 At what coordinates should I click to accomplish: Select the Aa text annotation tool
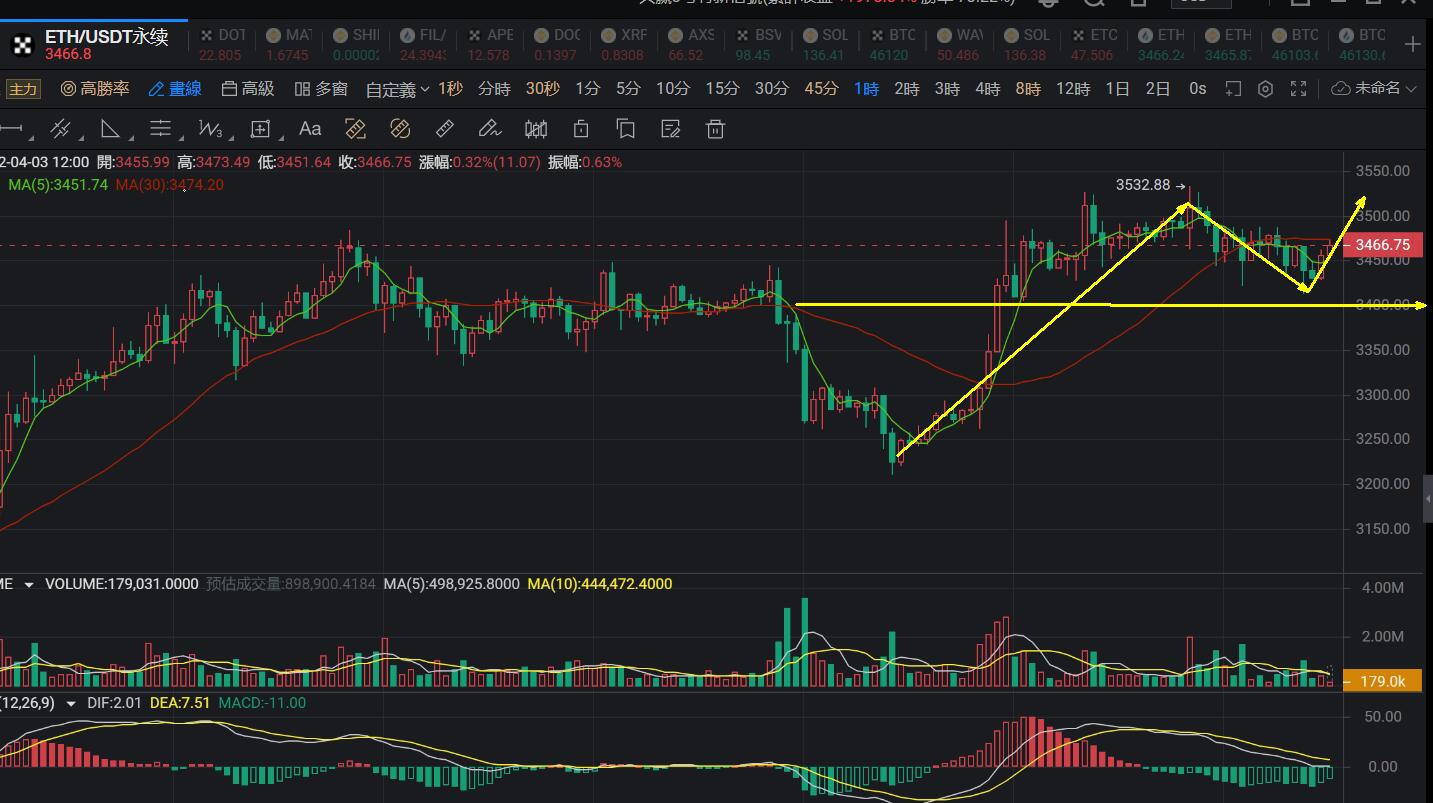(310, 129)
